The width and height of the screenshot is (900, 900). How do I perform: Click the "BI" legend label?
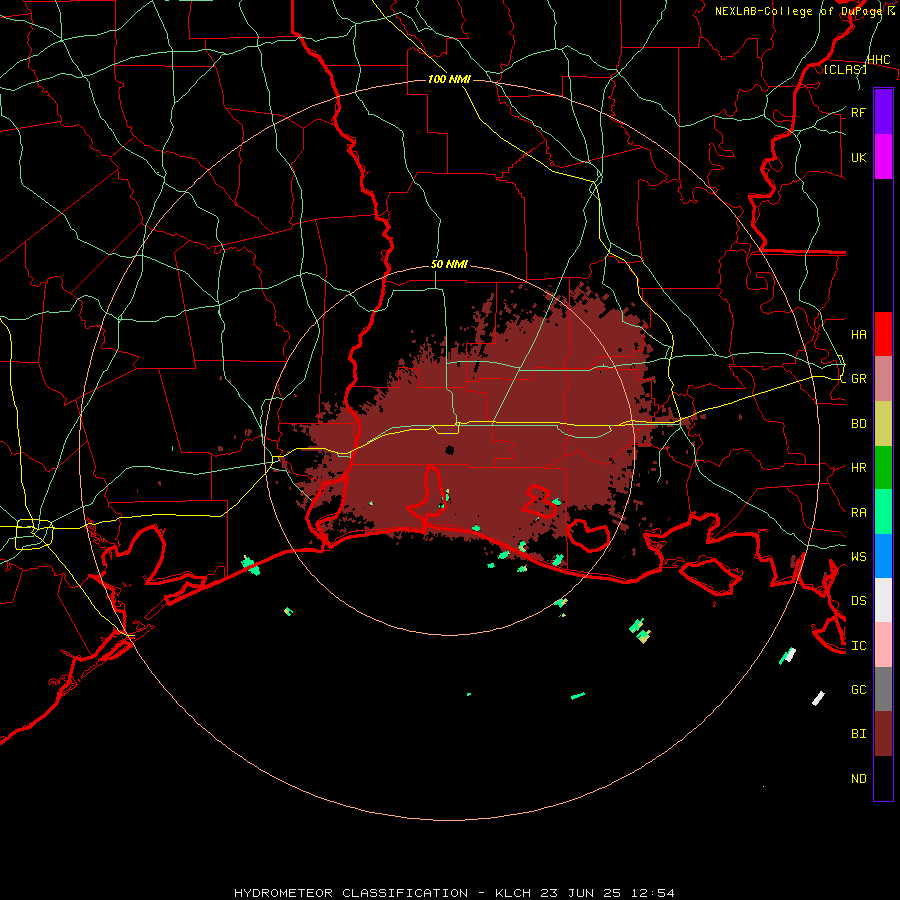(x=858, y=734)
